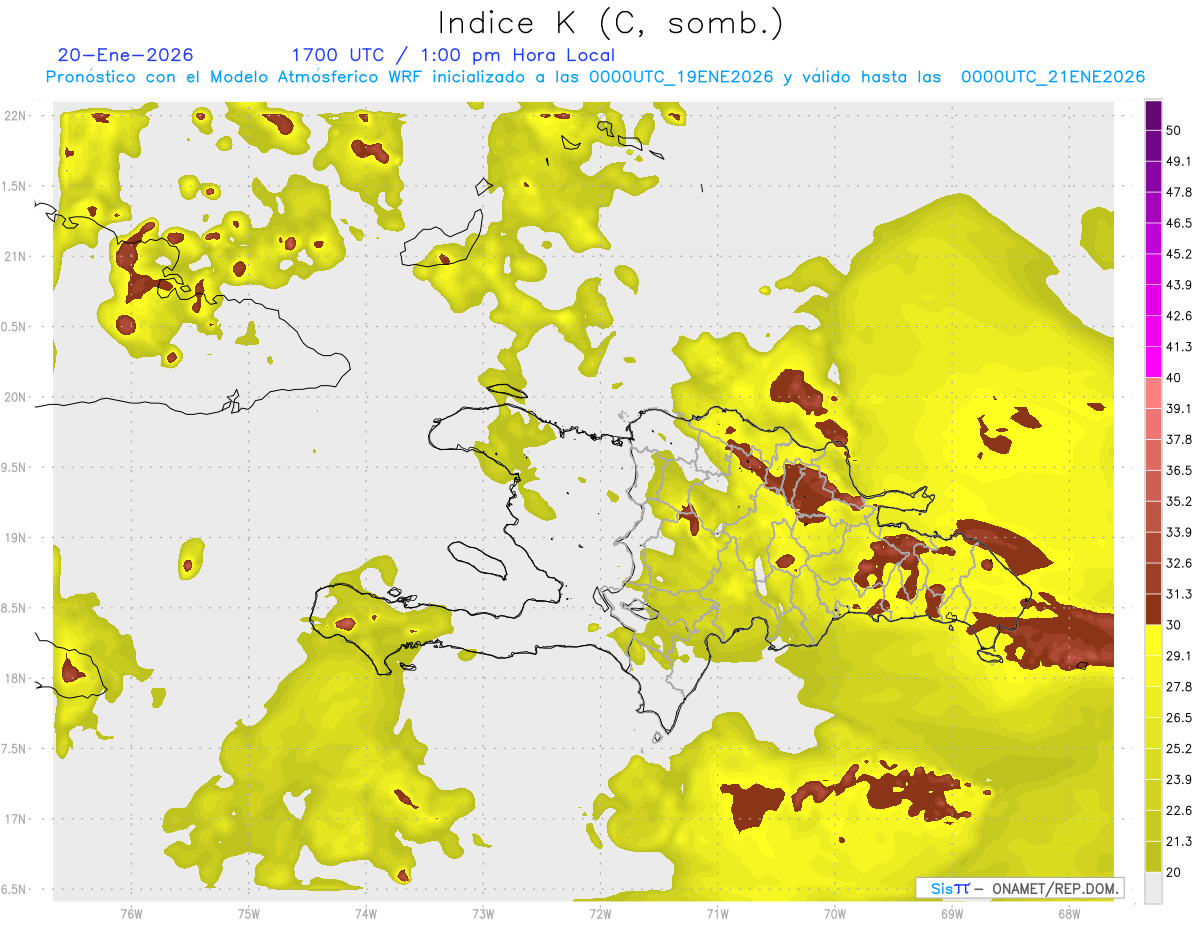1200x927 pixels.
Task: Click the colorbar value "20" near the bottom
Action: (1175, 872)
